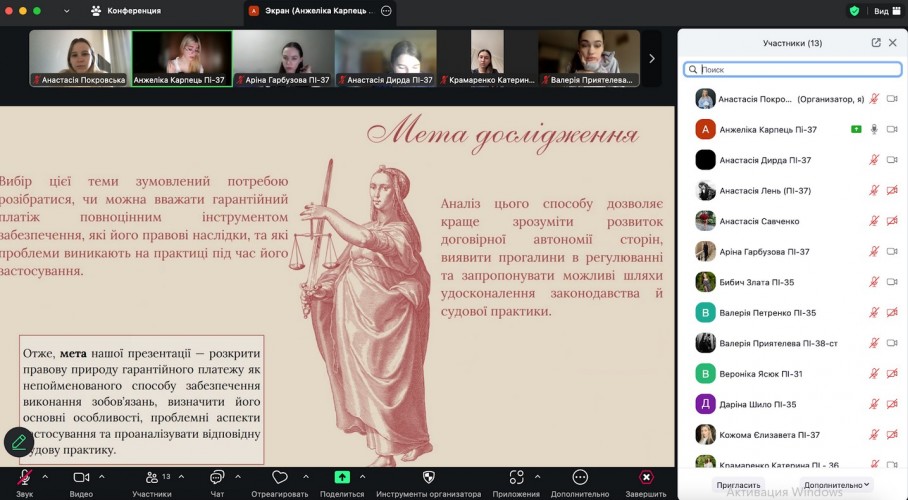Pop out the Участники panel

[x=876, y=43]
